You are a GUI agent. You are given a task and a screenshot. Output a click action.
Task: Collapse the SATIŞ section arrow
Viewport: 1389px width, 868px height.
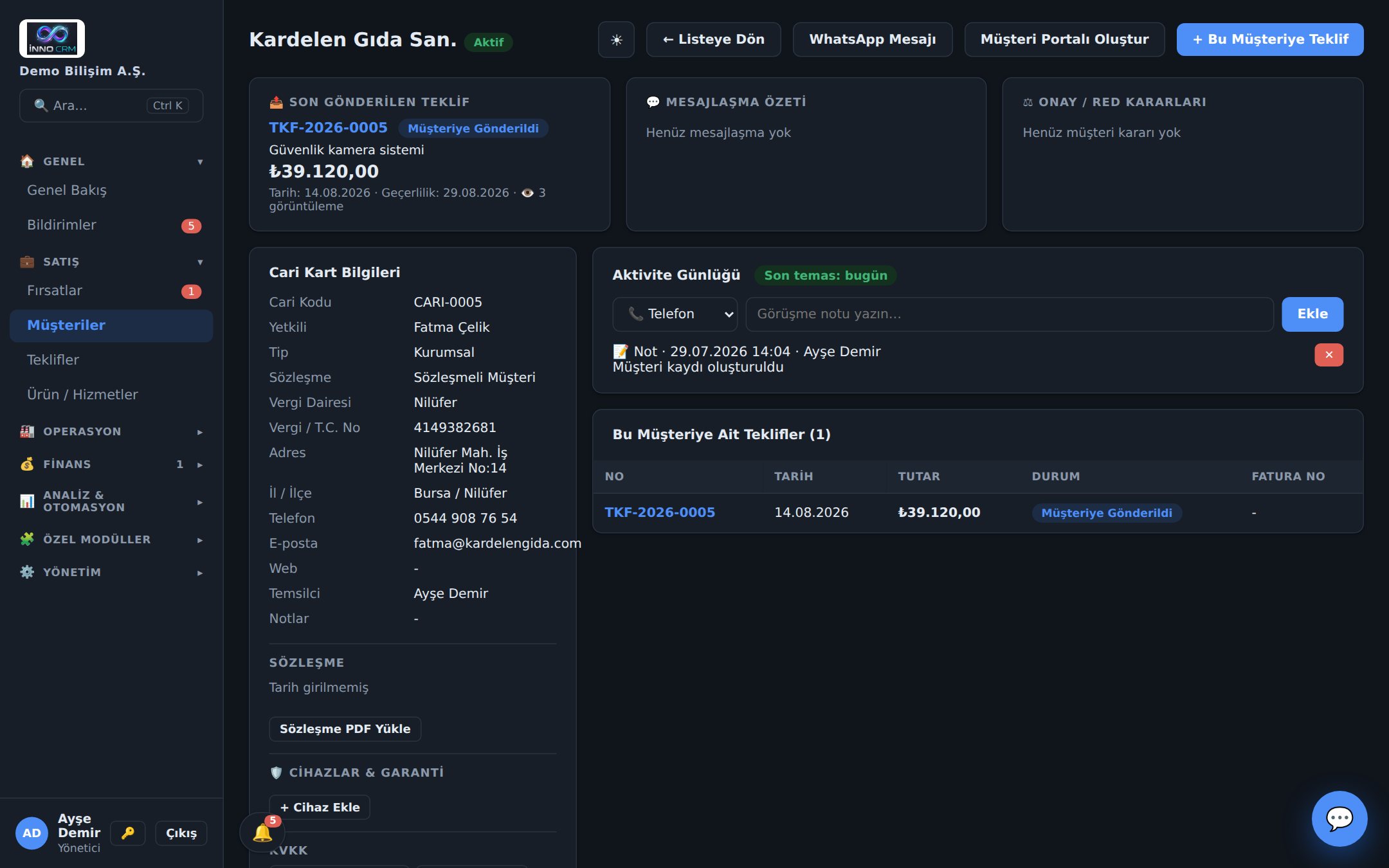(x=200, y=262)
